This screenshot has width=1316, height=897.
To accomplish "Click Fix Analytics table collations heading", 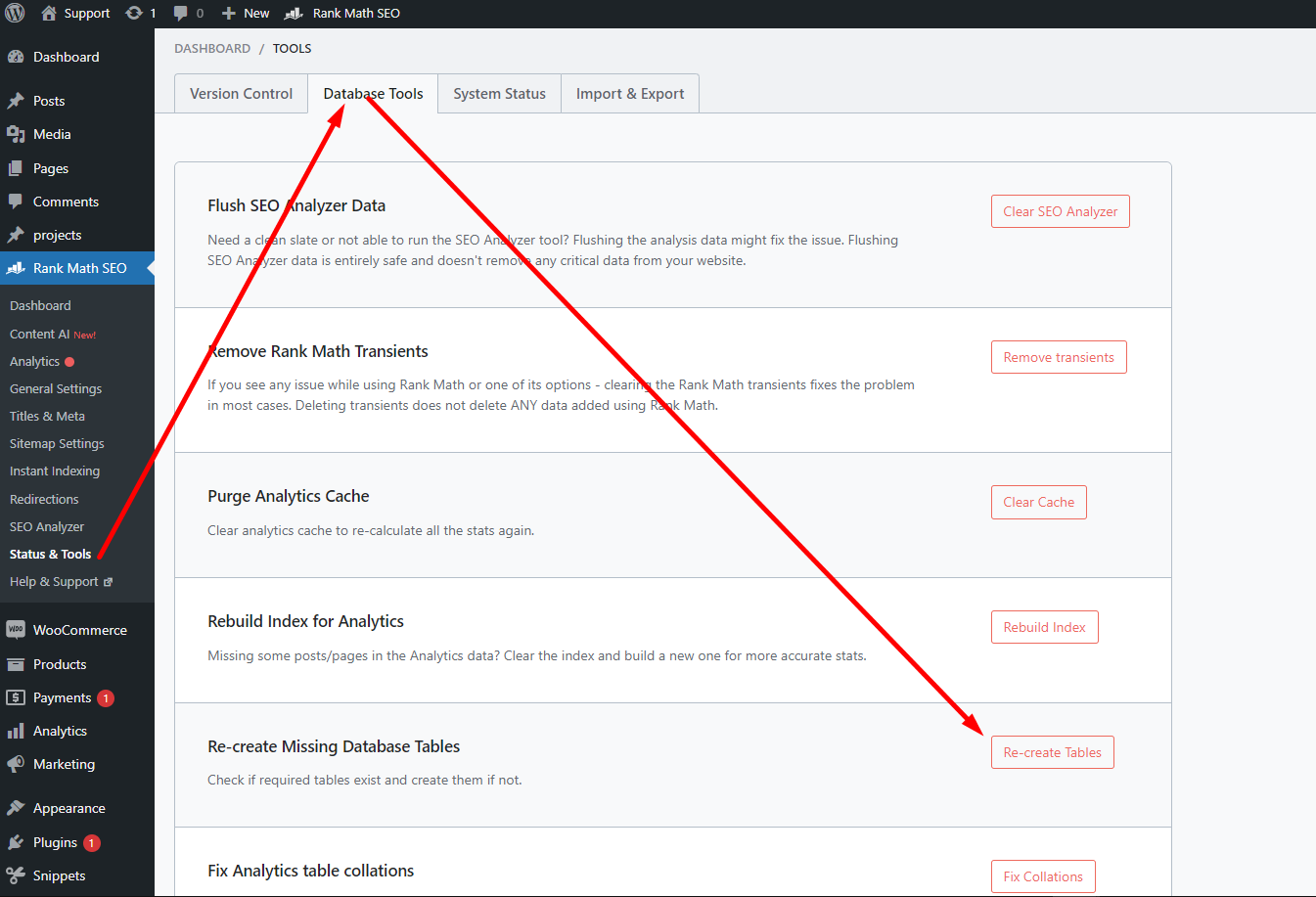I will point(310,871).
